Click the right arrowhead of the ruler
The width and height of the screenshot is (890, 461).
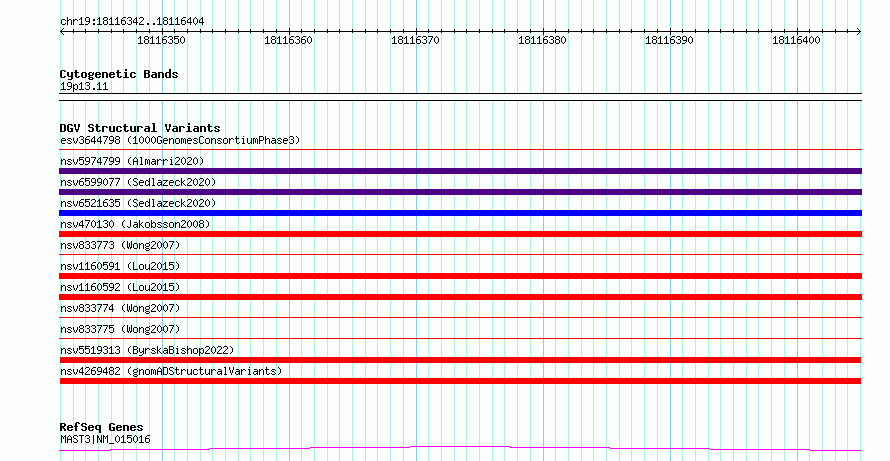click(859, 32)
